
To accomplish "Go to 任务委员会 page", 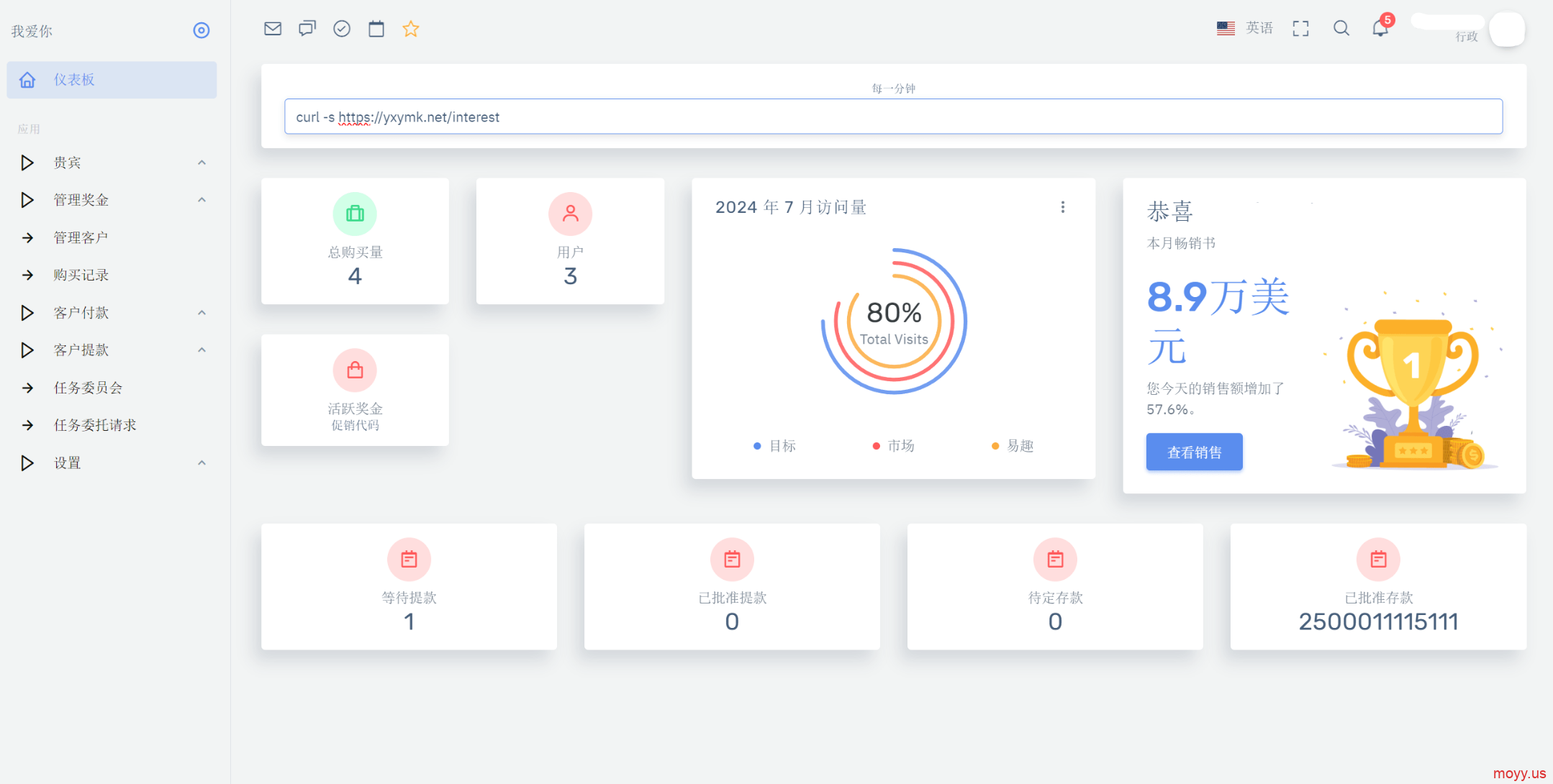I will tap(112, 388).
